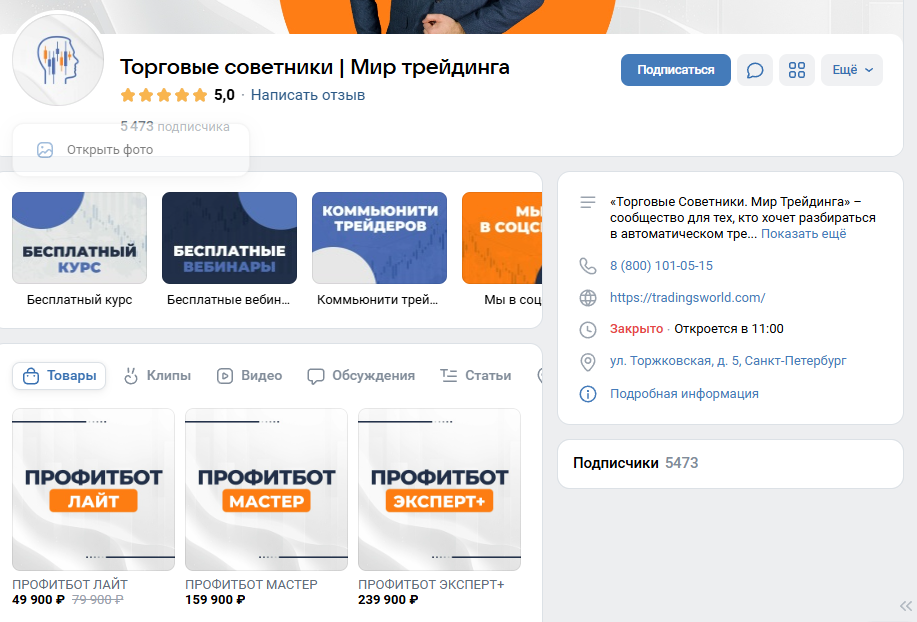
Task: Expand the Ещё dropdown menu
Action: [851, 70]
